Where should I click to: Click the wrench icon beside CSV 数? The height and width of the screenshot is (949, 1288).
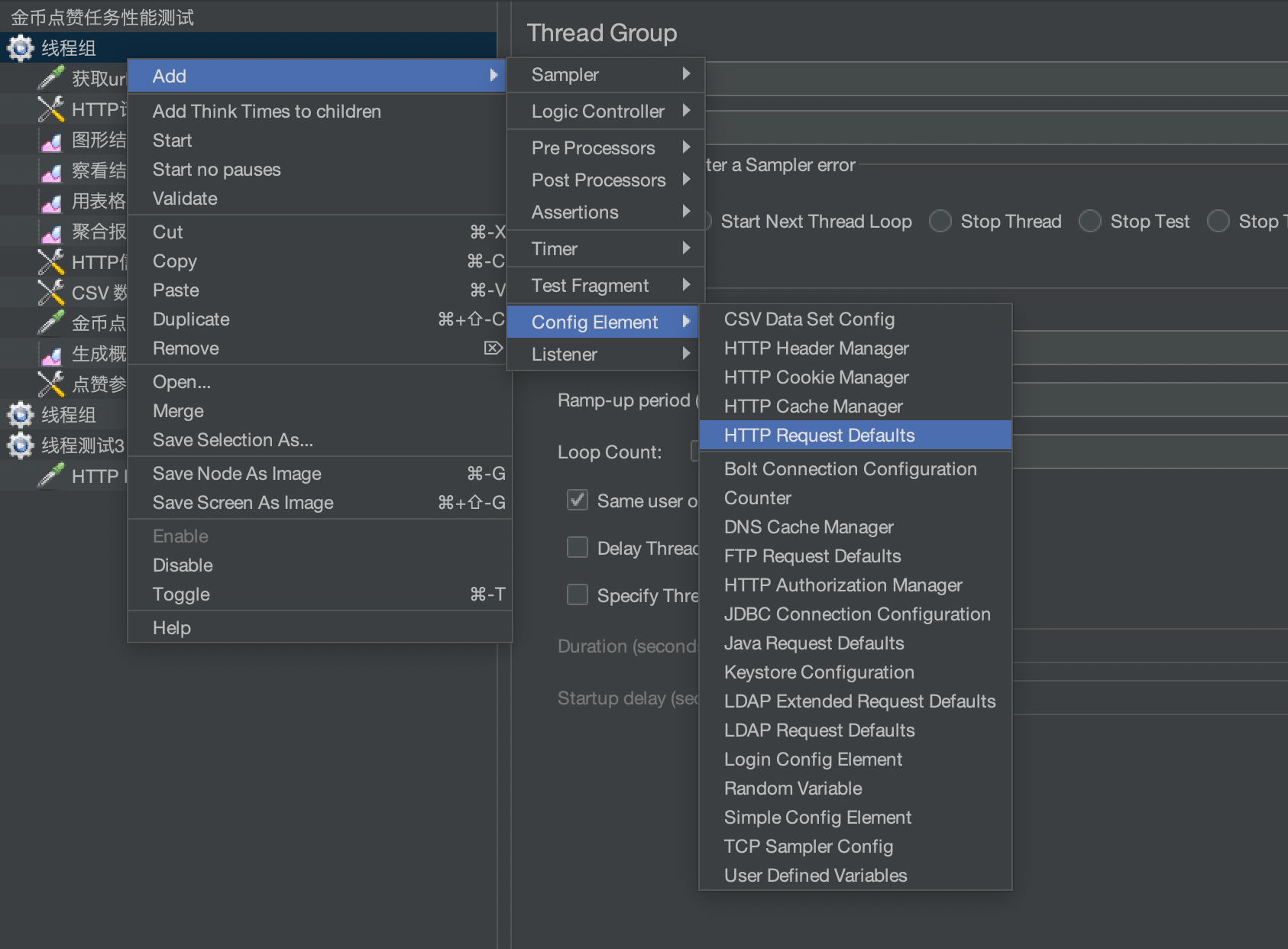click(51, 293)
